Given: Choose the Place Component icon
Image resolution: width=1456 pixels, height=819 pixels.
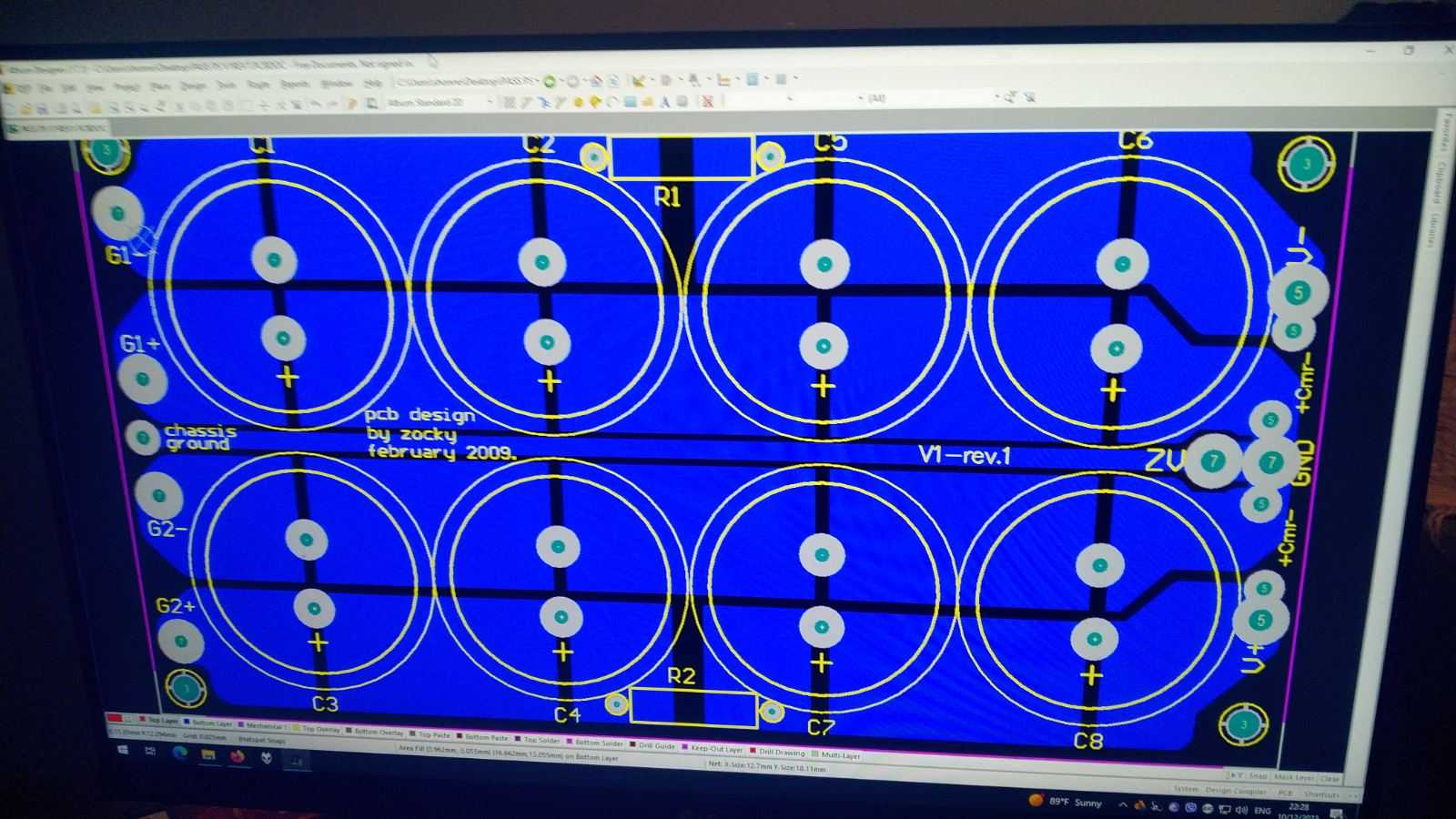Looking at the screenshot, I should pyautogui.click(x=682, y=102).
